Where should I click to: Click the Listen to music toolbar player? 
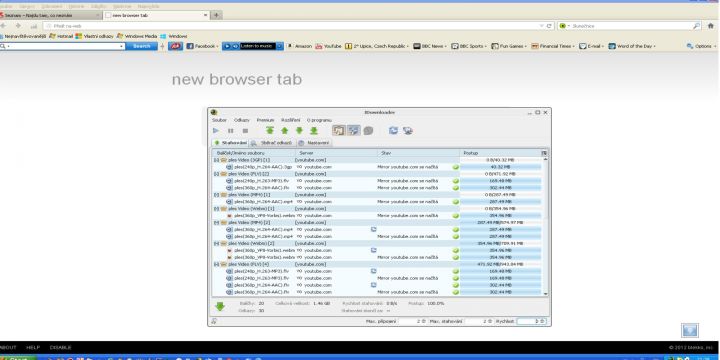click(253, 46)
